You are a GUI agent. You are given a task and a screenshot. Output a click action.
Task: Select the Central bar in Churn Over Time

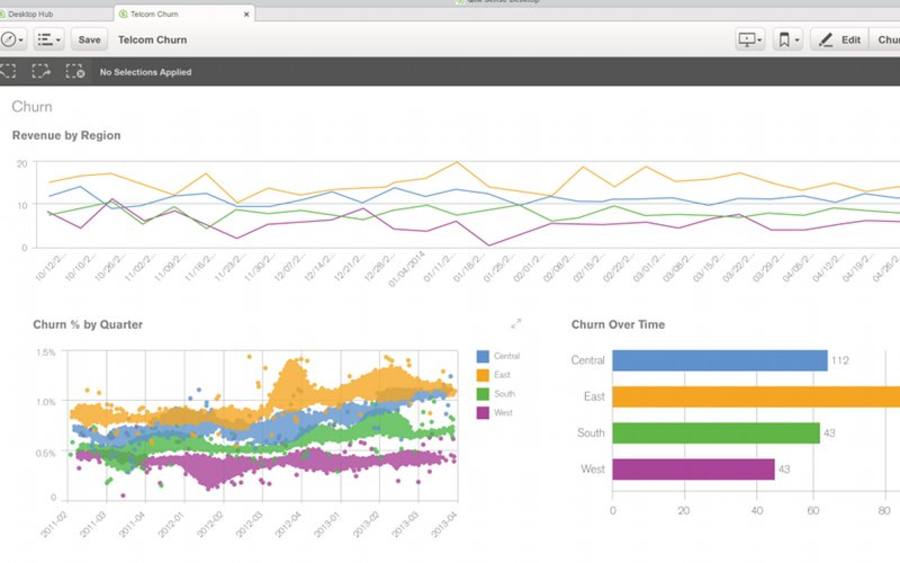[x=720, y=360]
